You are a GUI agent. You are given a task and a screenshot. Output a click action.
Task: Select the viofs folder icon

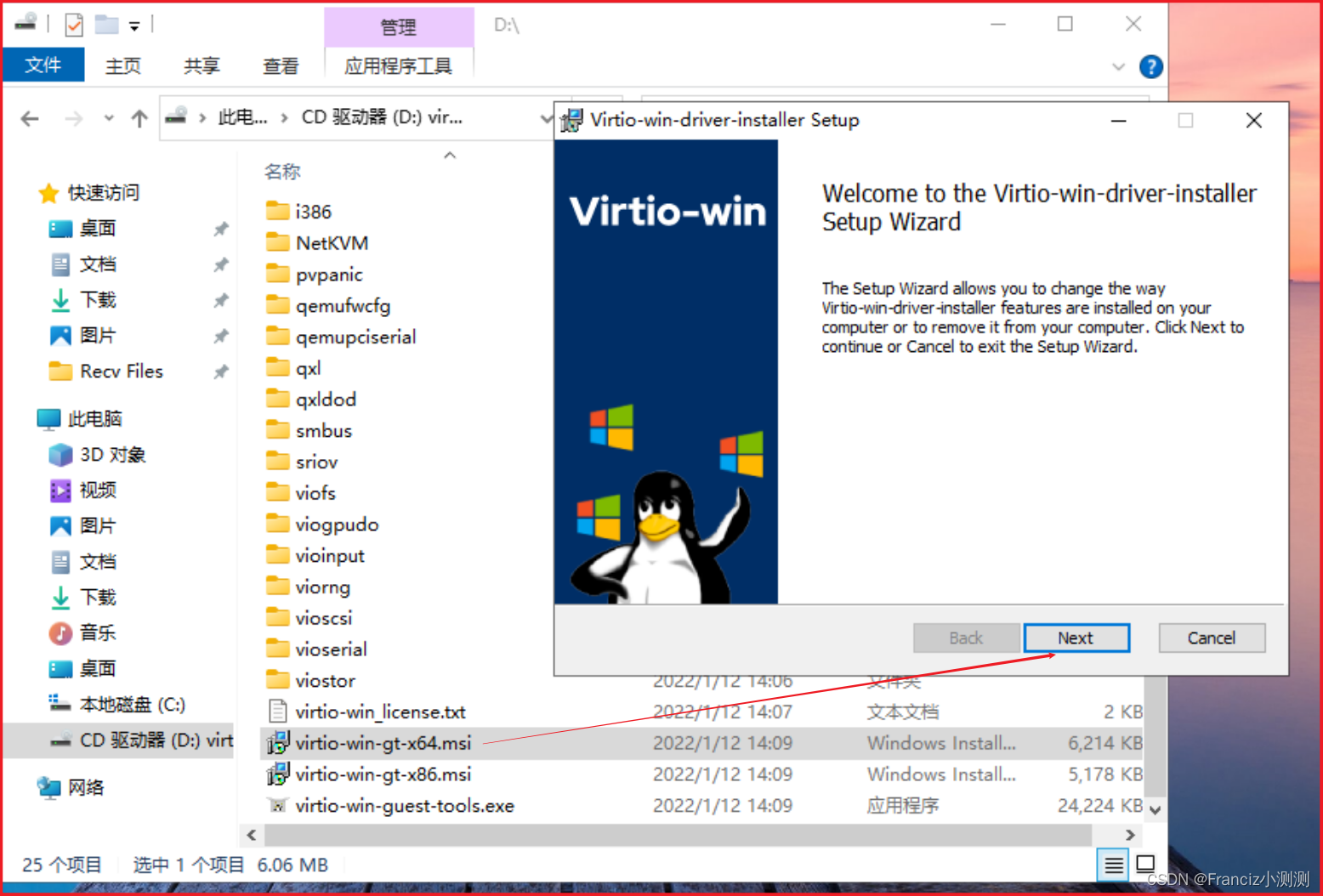coord(277,493)
